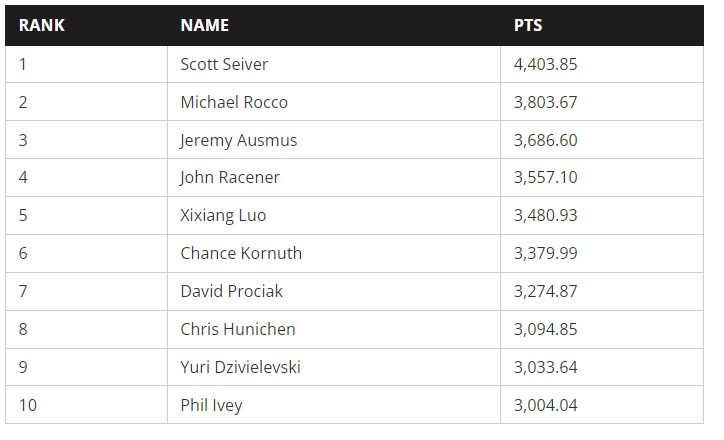Click the points value 4,403.85
Viewport: 724px width, 440px height.
(545, 64)
